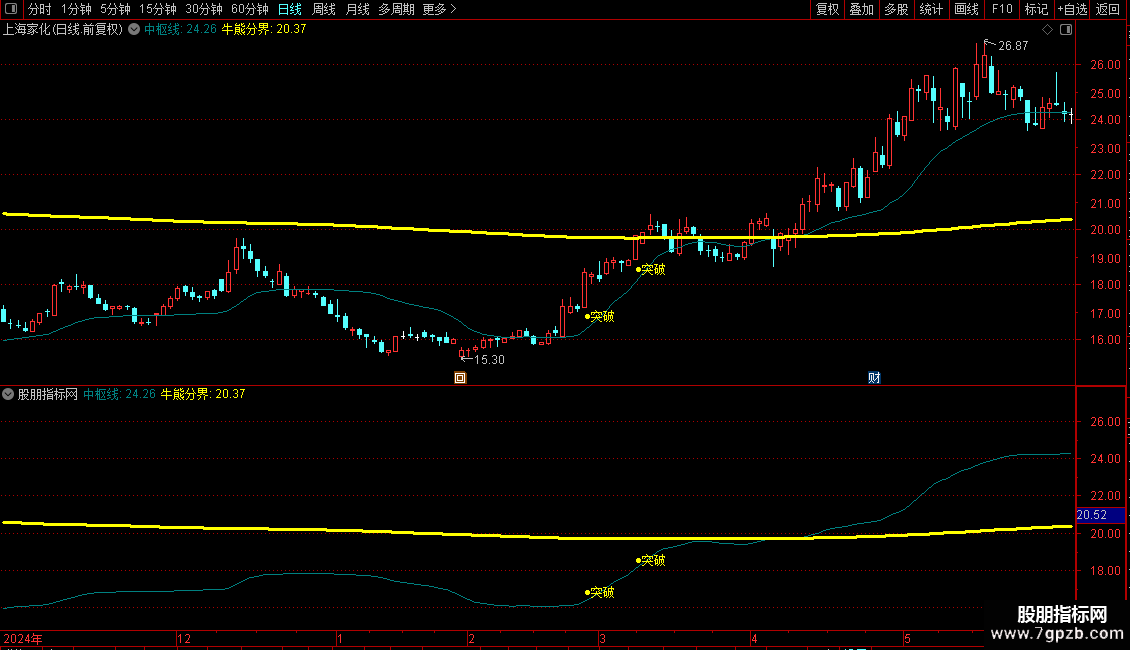1130x650 pixels.
Task: Click lower 突破 signal in sub-chart
Action: point(602,592)
